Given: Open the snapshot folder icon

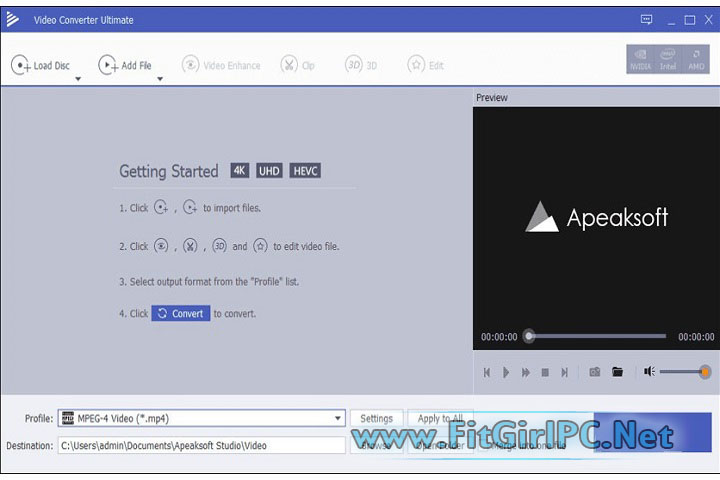Looking at the screenshot, I should tap(618, 372).
